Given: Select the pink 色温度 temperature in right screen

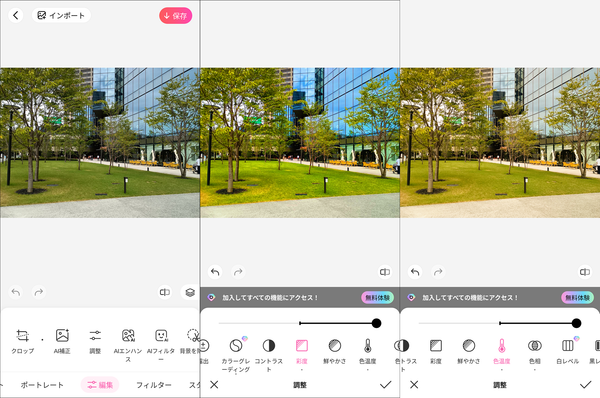Looking at the screenshot, I should tap(502, 353).
